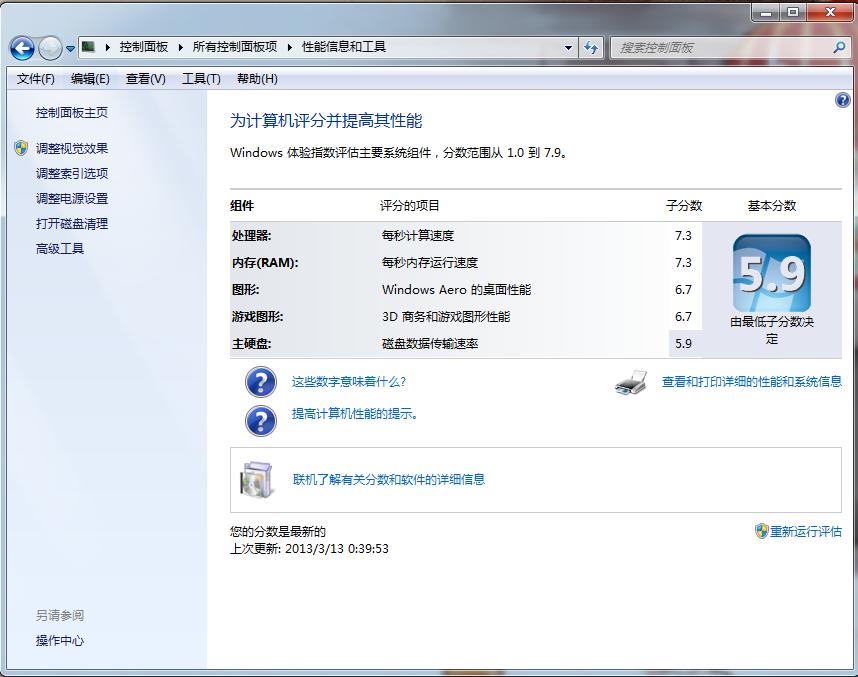Click shield icon beside 重新运行评估
The height and width of the screenshot is (677, 858).
point(762,531)
